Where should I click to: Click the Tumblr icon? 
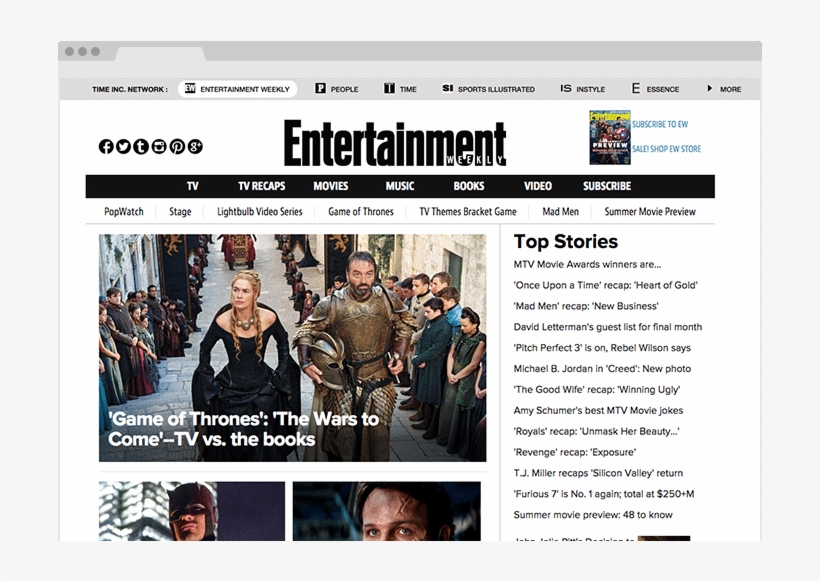tap(141, 146)
